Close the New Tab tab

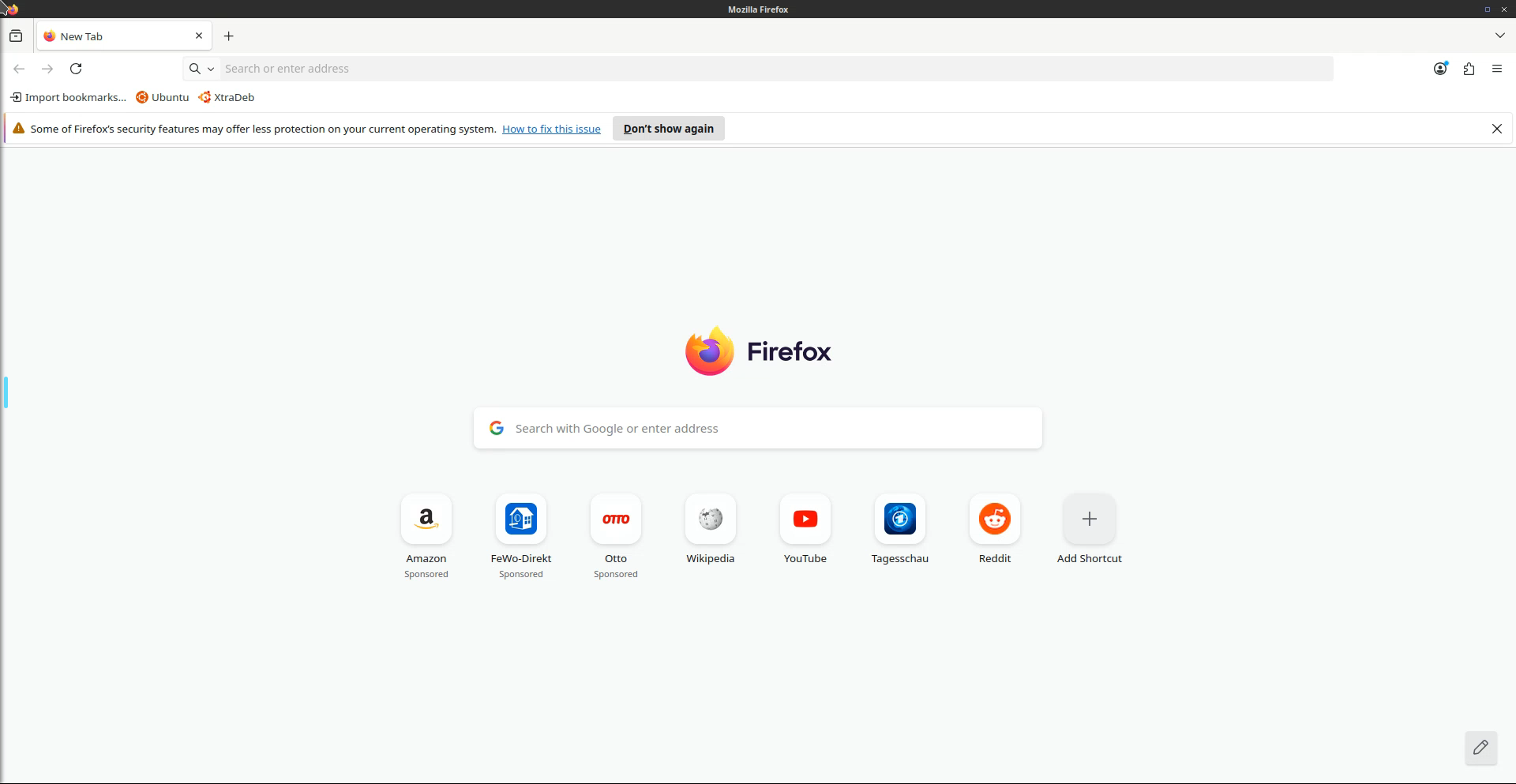(x=199, y=36)
